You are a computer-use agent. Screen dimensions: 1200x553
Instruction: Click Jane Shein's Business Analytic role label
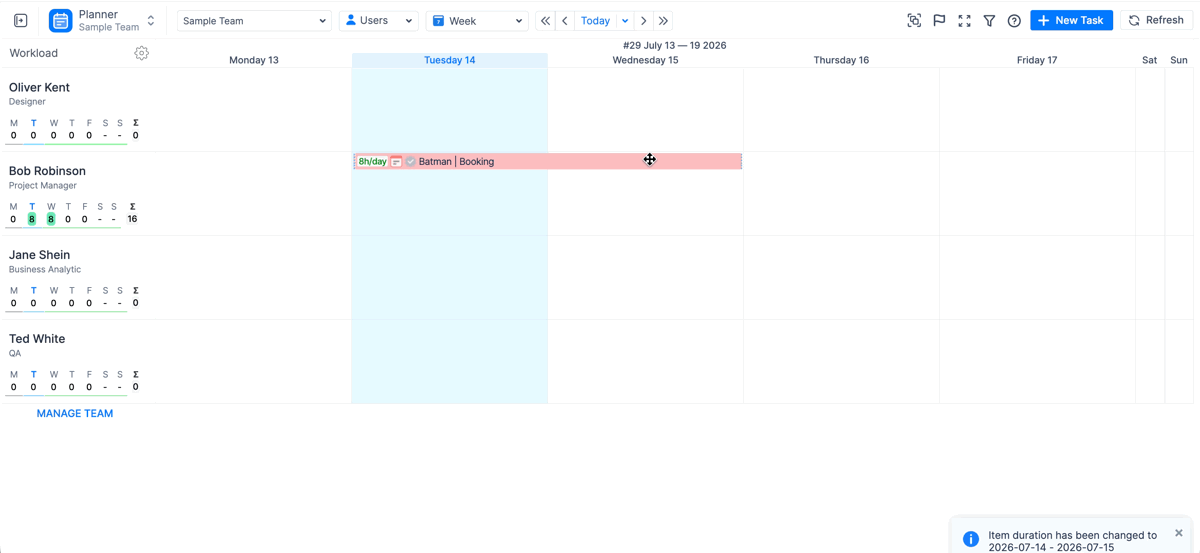click(45, 270)
